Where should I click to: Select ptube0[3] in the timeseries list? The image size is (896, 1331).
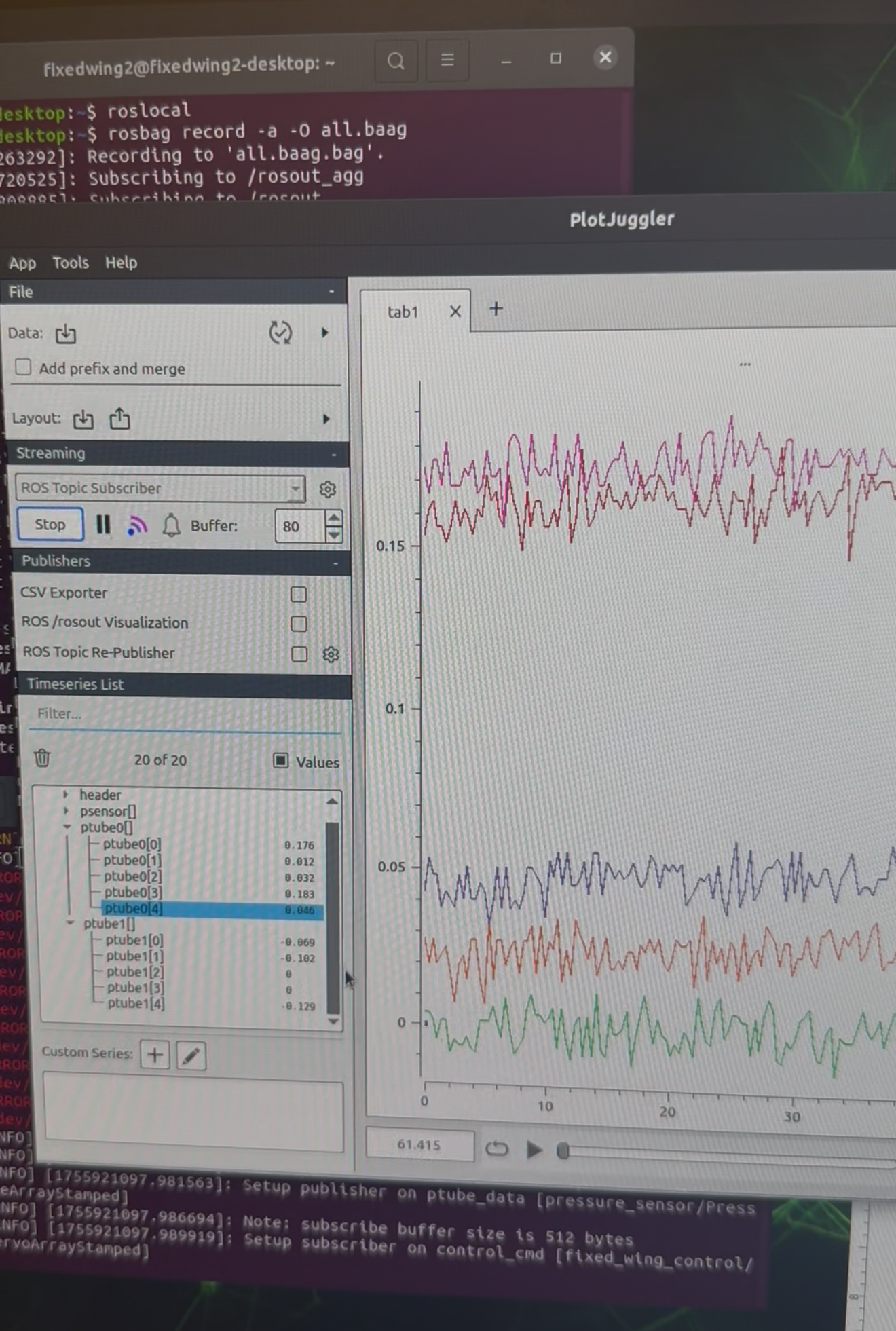tap(133, 892)
